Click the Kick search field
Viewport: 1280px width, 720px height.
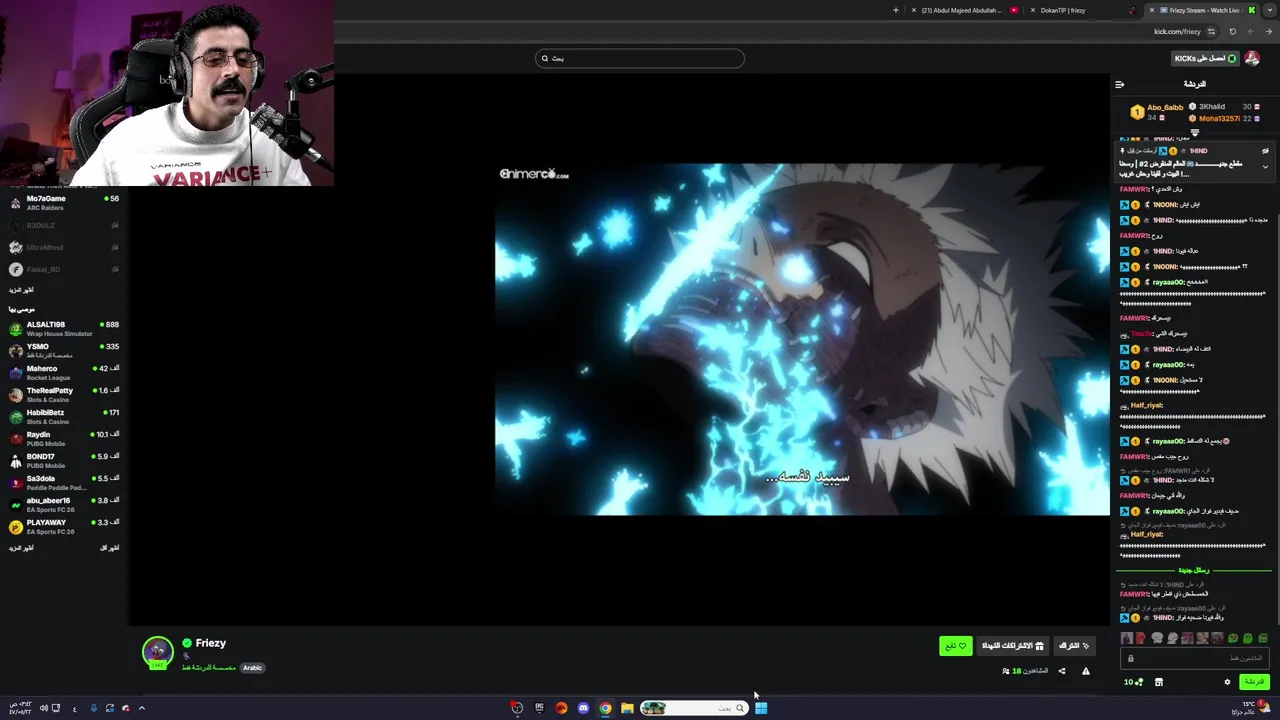click(x=640, y=58)
